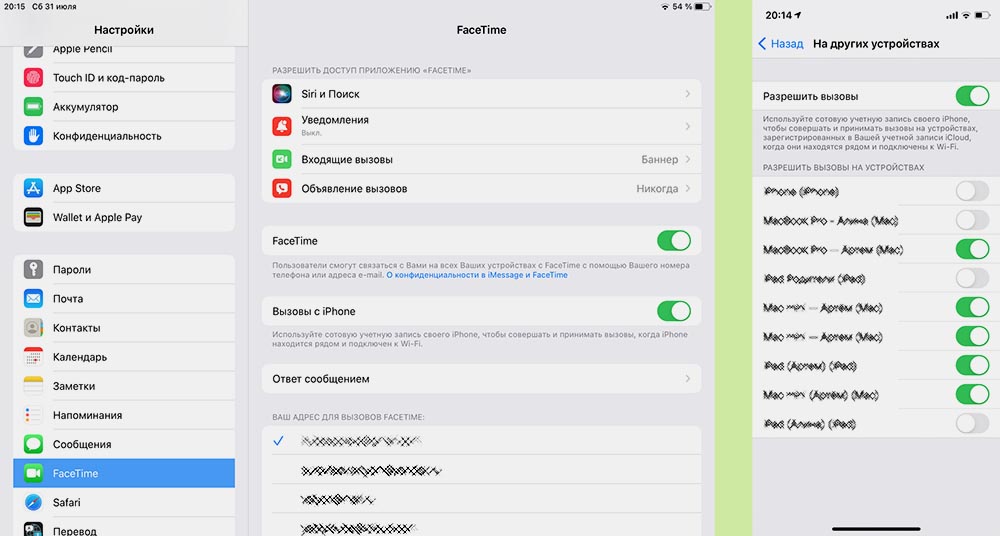Tap the green Incoming calls video icon
The image size is (1000, 536).
point(282,159)
